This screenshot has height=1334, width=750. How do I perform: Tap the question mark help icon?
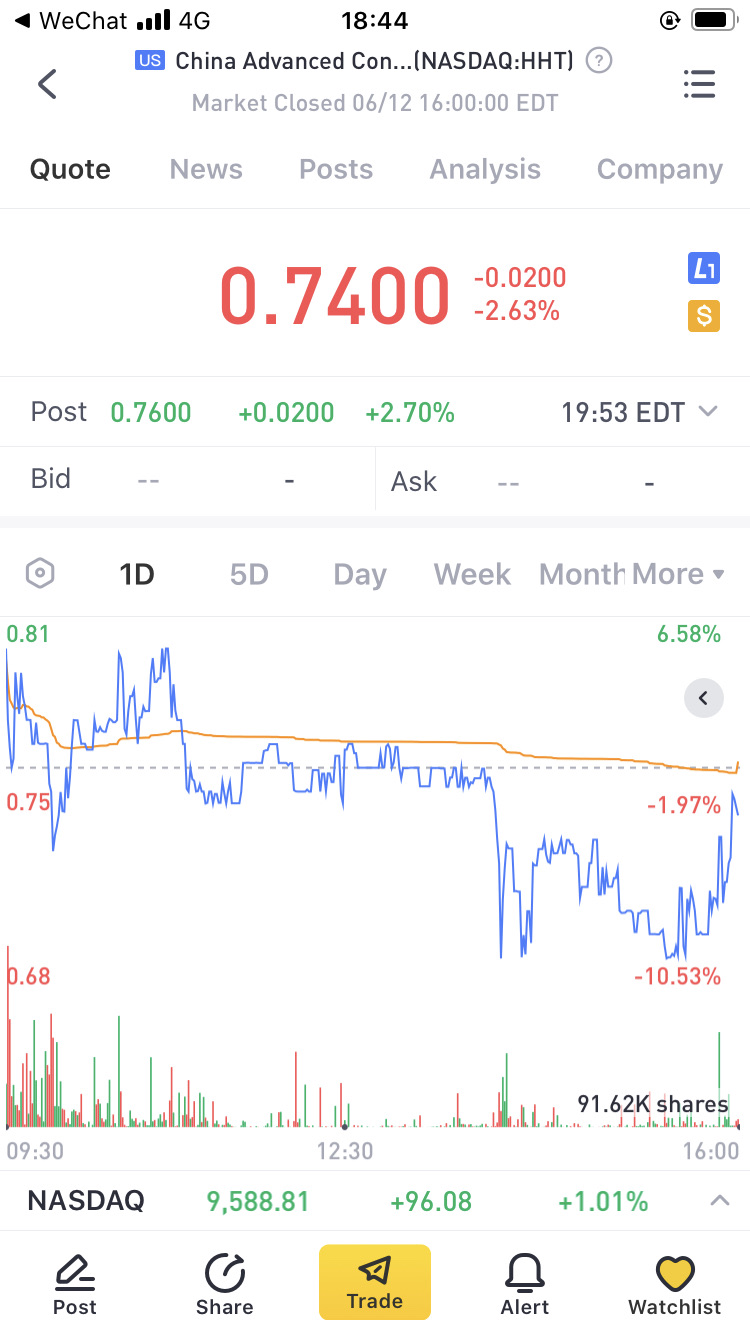pyautogui.click(x=598, y=61)
